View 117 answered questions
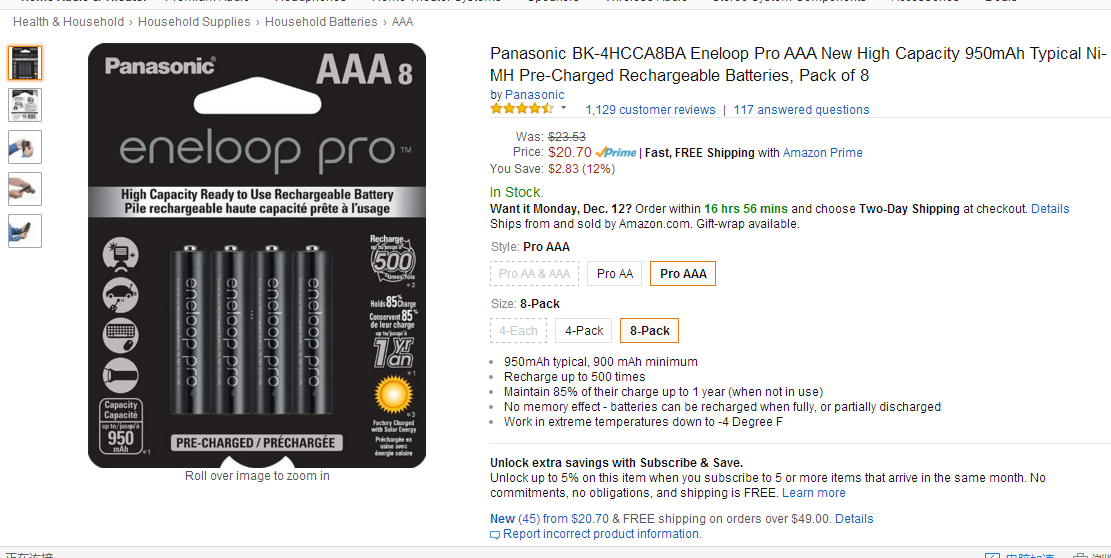Image resolution: width=1111 pixels, height=558 pixels. point(801,110)
